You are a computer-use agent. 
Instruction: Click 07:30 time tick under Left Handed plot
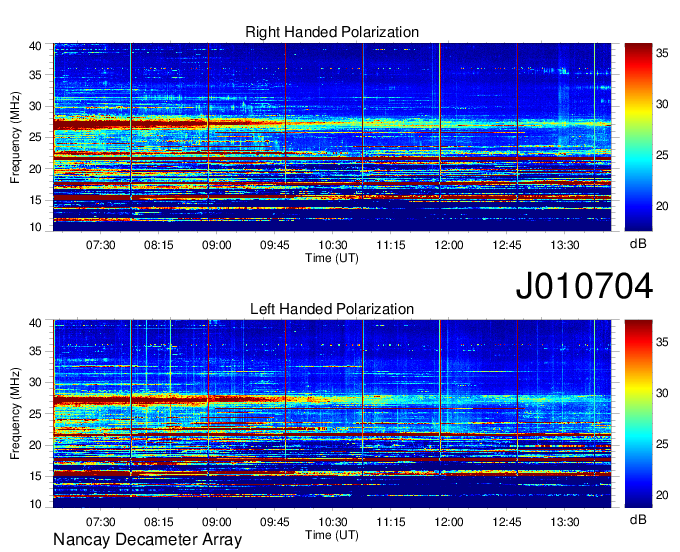pyautogui.click(x=101, y=522)
